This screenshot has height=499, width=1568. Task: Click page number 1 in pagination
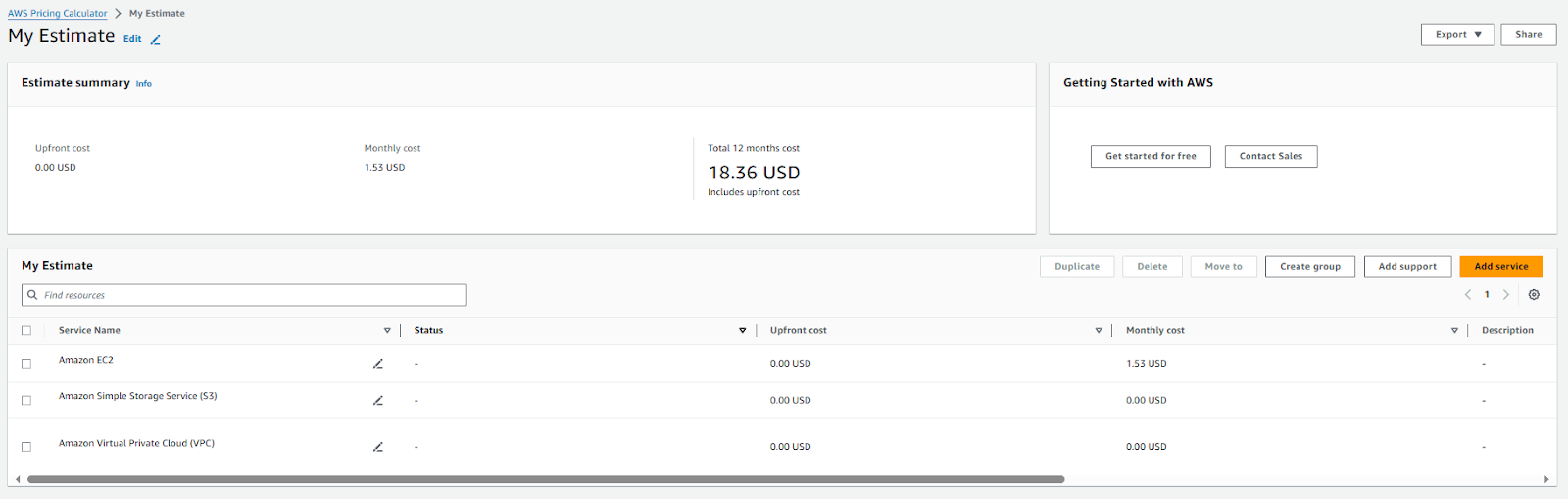pos(1487,294)
